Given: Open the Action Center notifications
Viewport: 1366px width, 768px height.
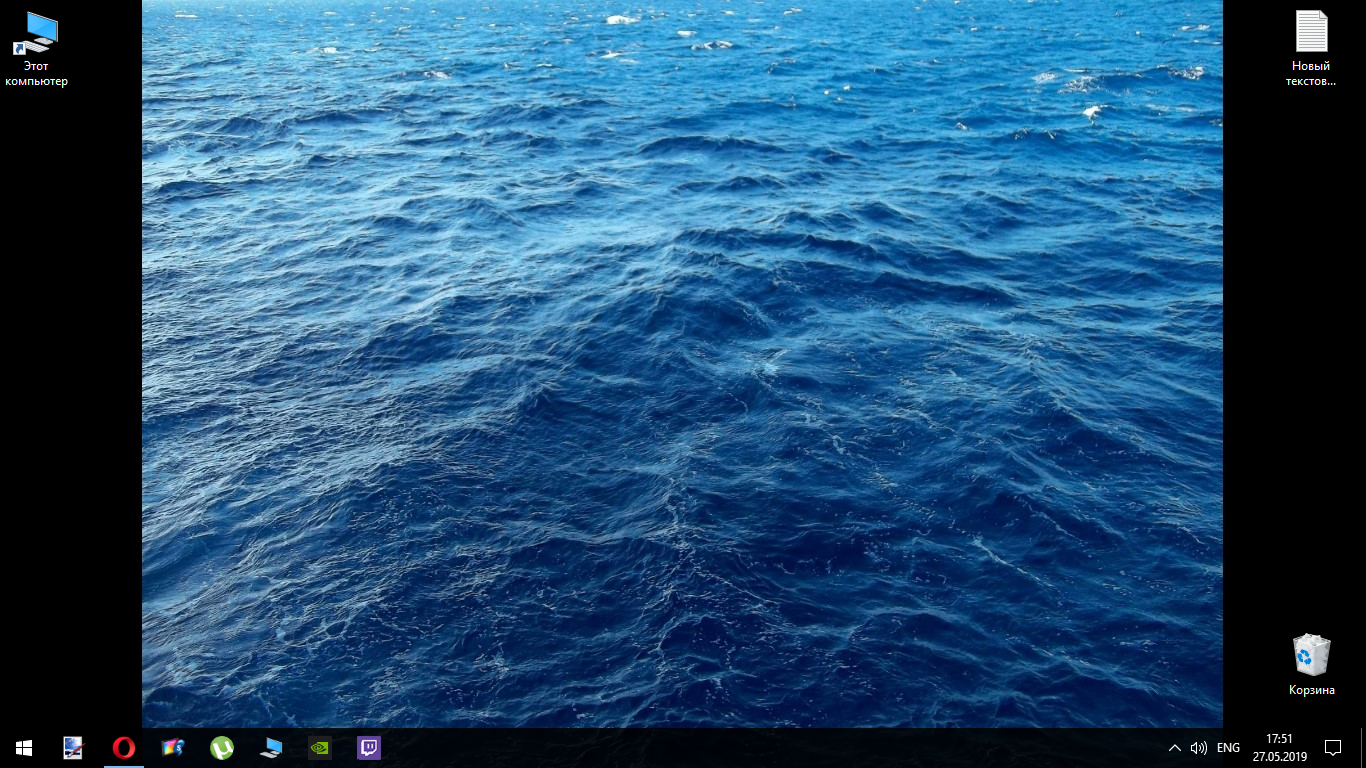Looking at the screenshot, I should [1333, 747].
